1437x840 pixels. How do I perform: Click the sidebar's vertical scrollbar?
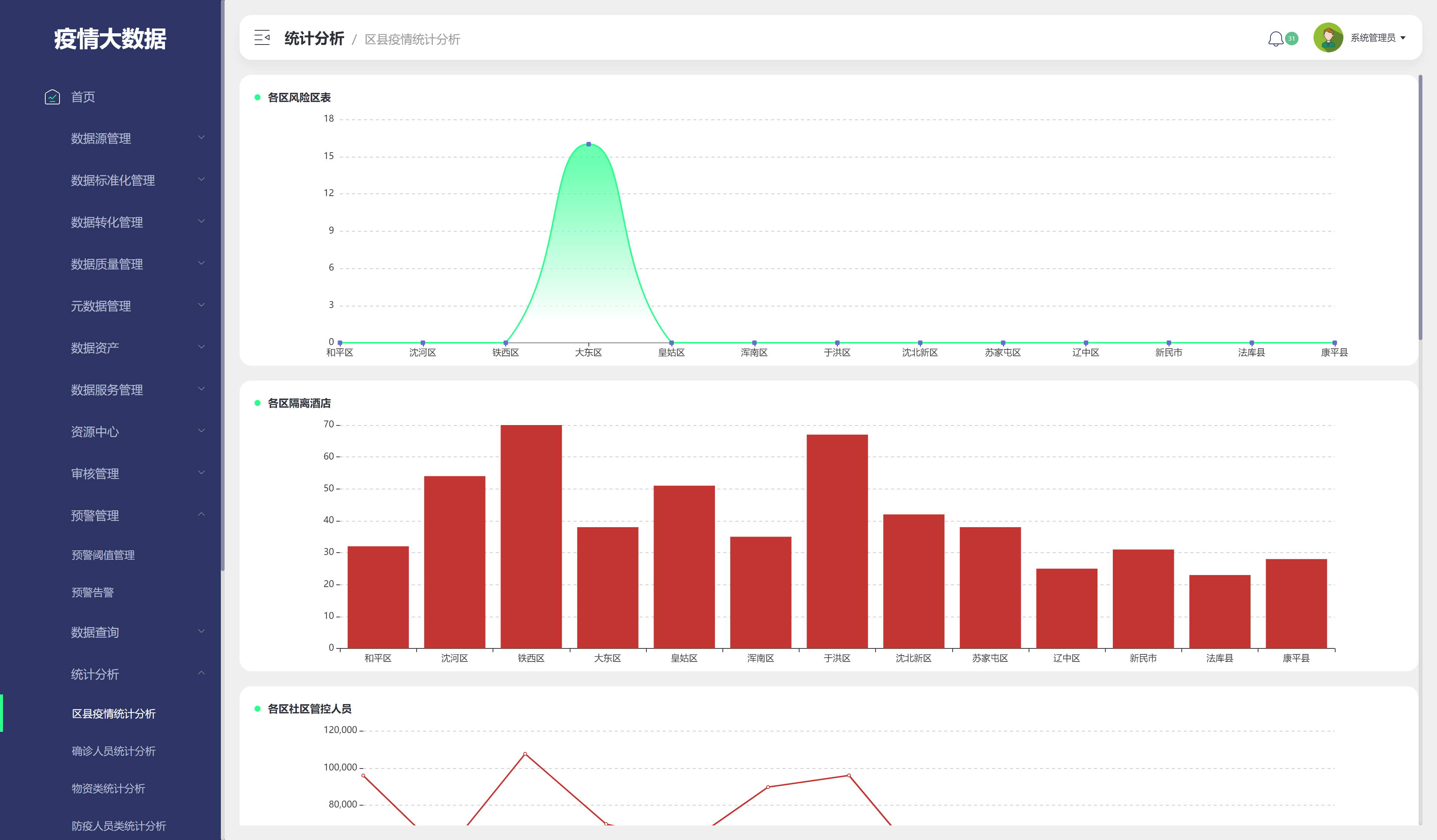(223, 285)
